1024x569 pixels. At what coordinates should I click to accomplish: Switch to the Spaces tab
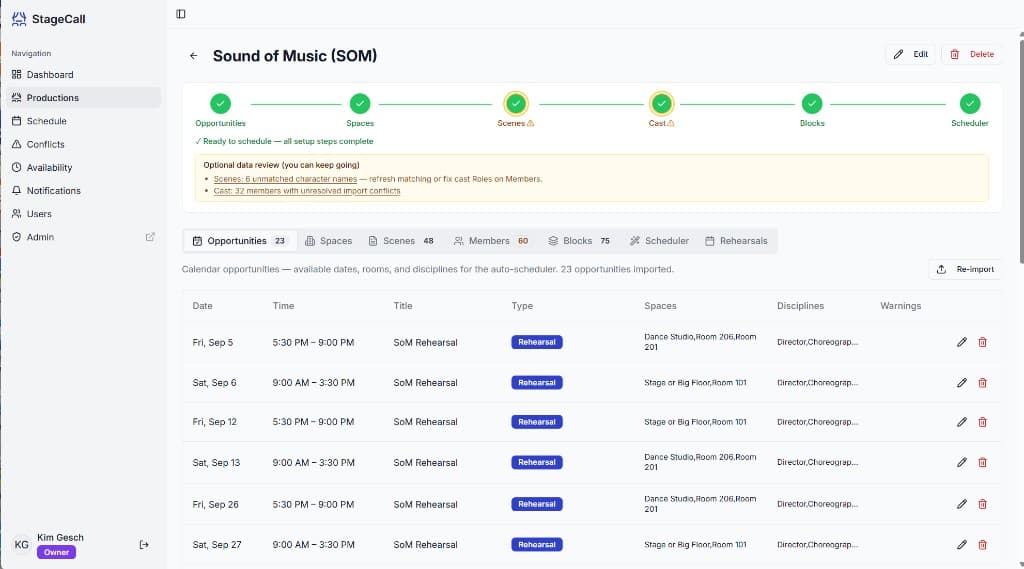[328, 241]
